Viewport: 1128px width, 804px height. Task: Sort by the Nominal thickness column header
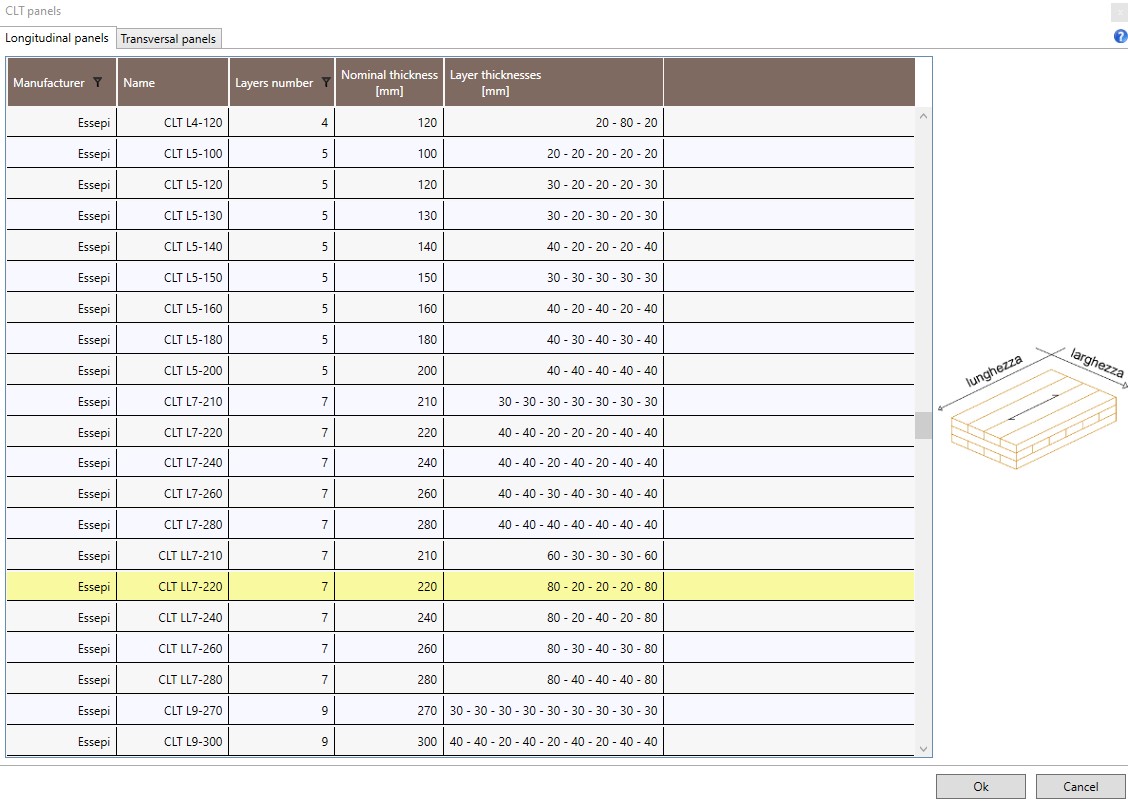tap(389, 83)
